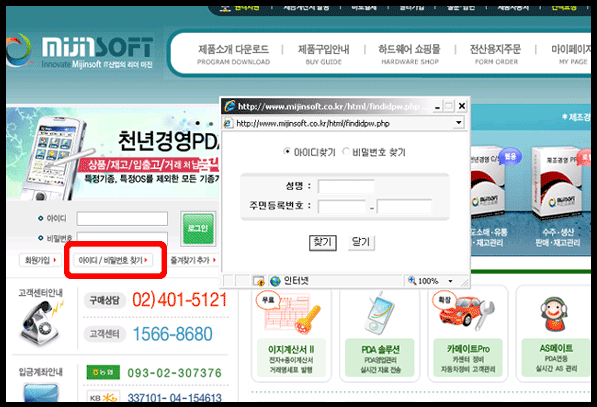
Task: Open the 전산용지주문 menu item
Action: click(495, 54)
